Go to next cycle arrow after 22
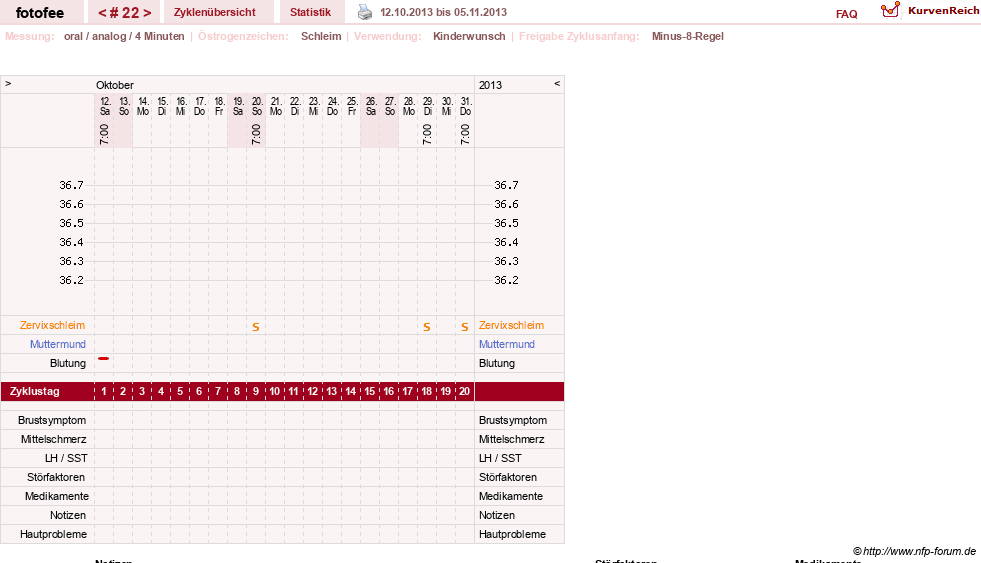The height and width of the screenshot is (563, 981). 147,13
